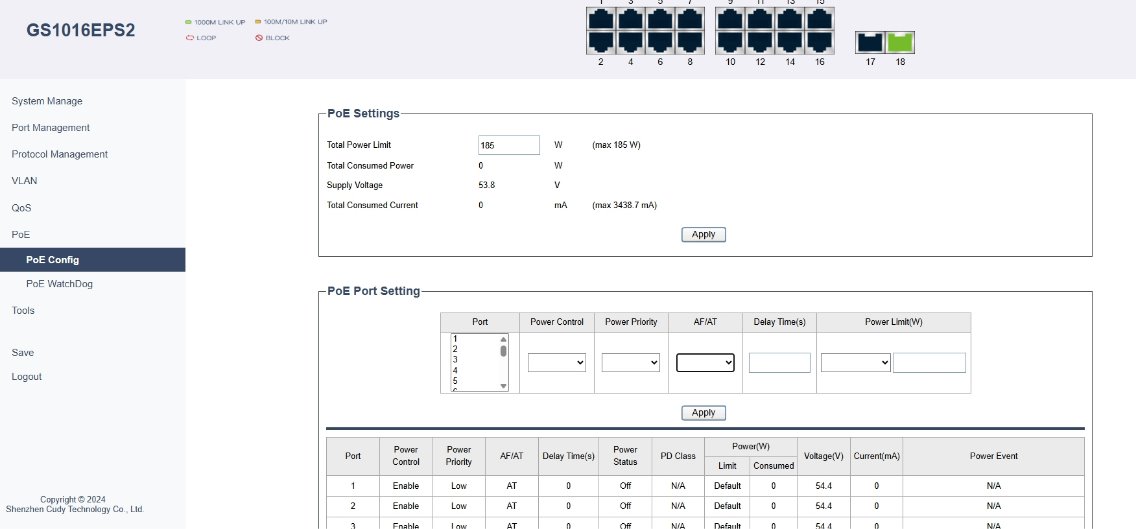Select the port 2 jack icon

(601, 42)
